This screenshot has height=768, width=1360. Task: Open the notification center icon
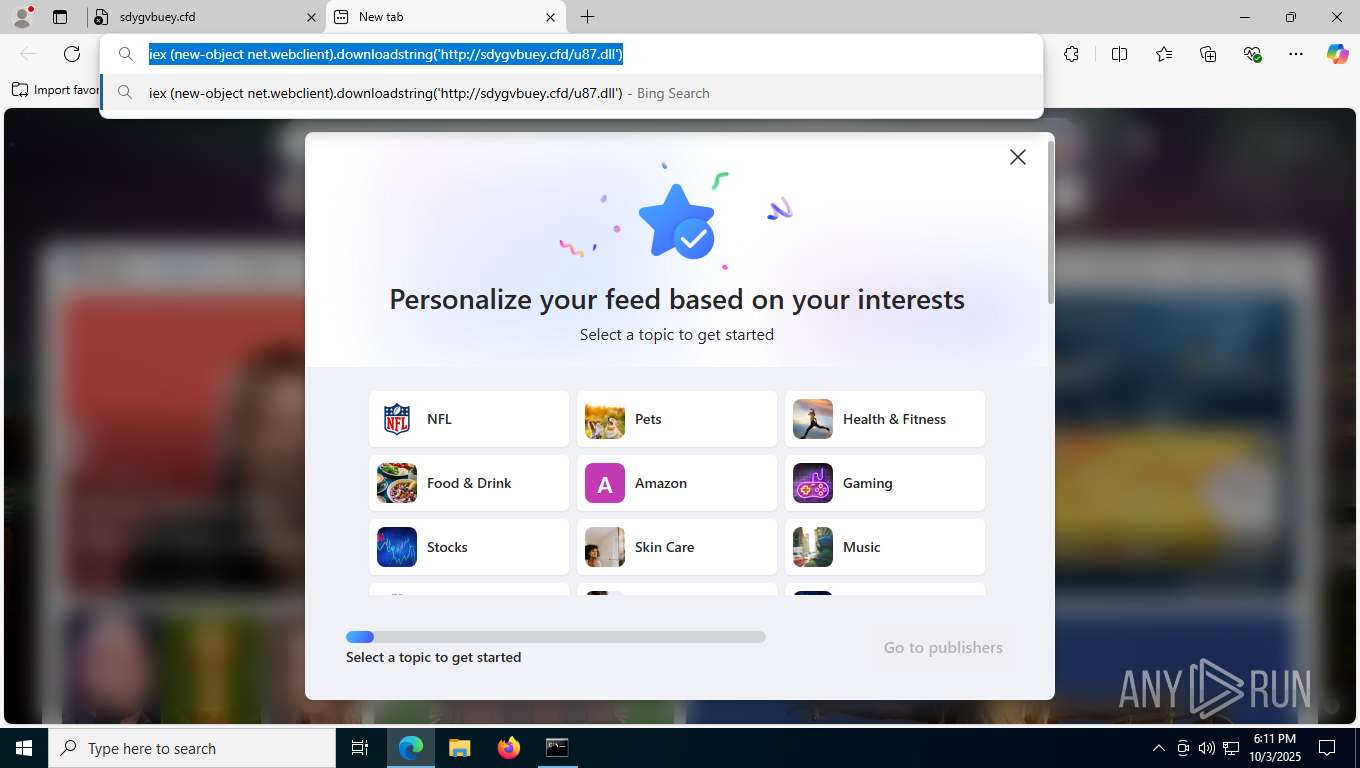[1327, 748]
